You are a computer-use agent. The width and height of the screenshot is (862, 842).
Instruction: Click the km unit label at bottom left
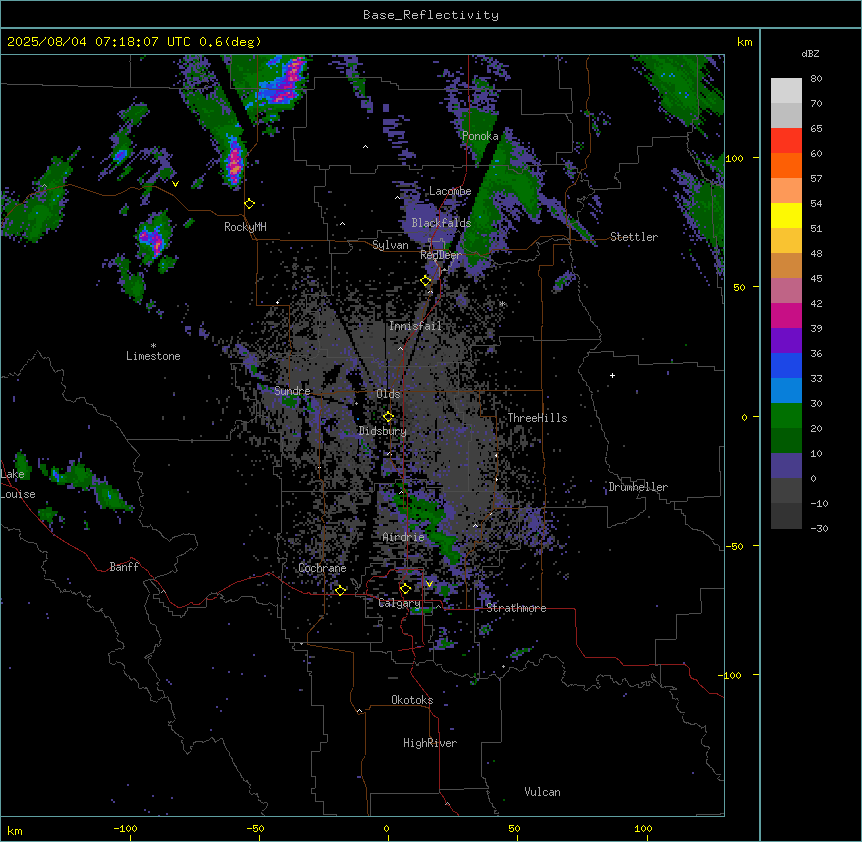tap(15, 830)
